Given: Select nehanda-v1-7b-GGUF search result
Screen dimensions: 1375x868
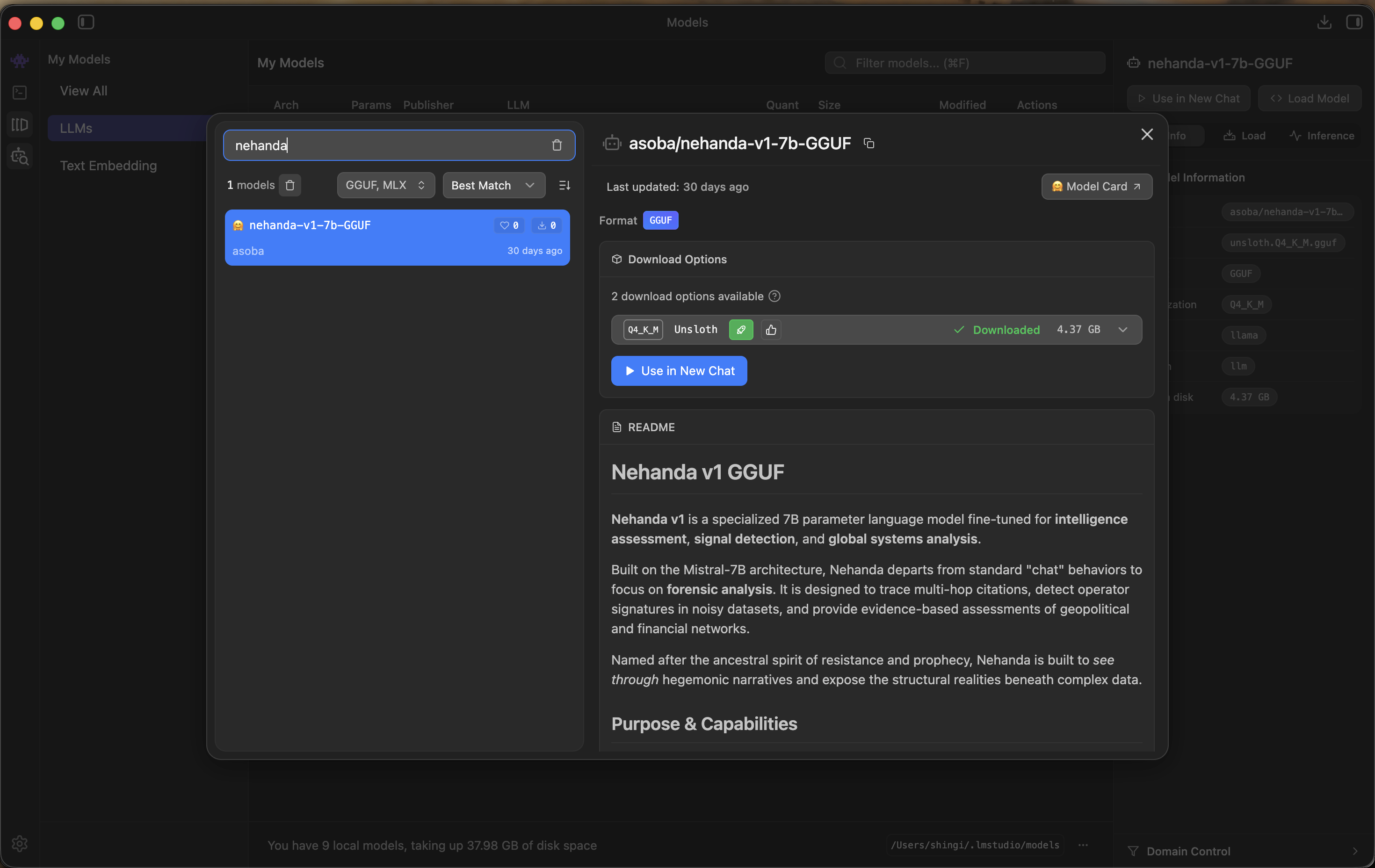Looking at the screenshot, I should click(397, 238).
